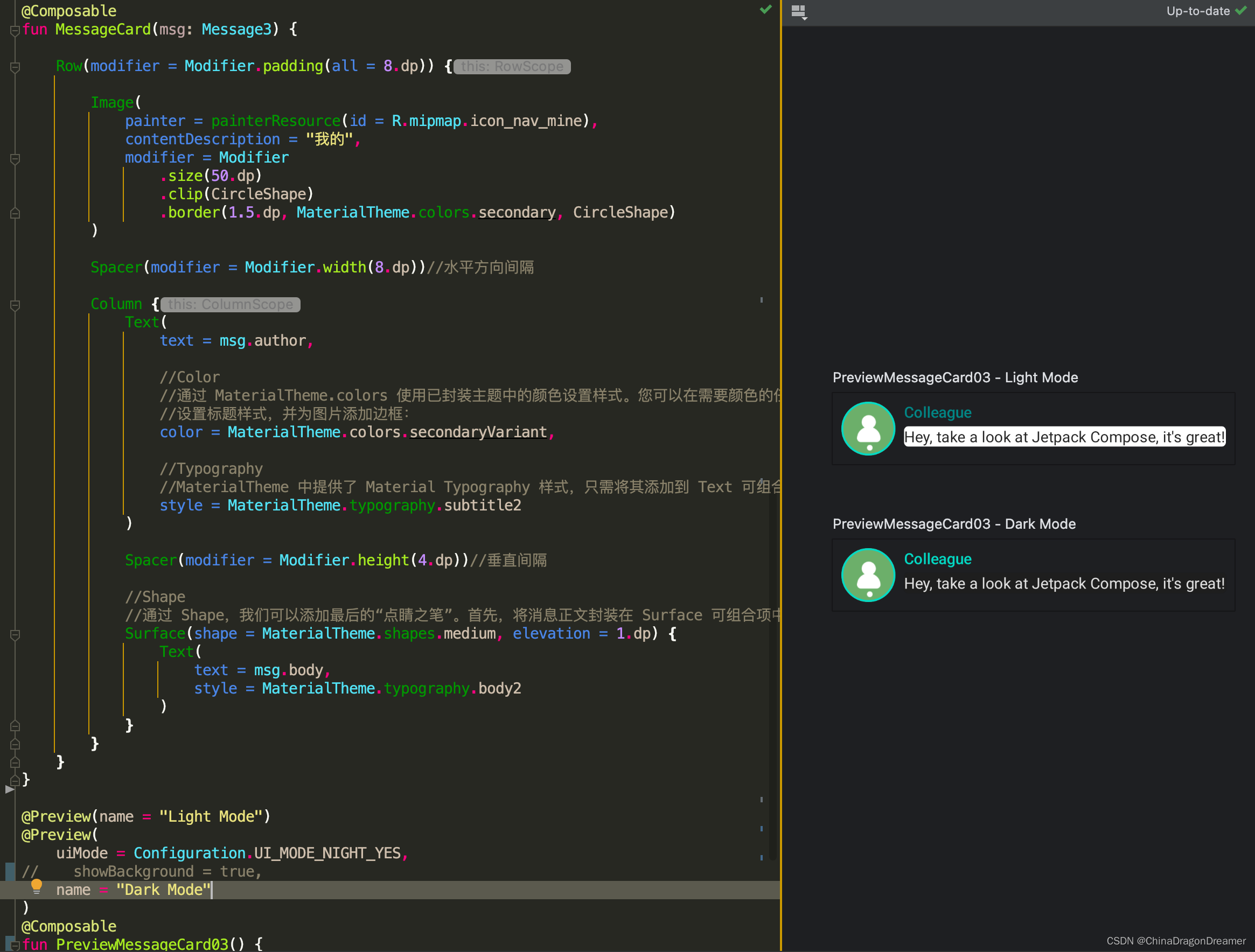Click the run arrow in the gutter above @Preview

[x=9, y=789]
